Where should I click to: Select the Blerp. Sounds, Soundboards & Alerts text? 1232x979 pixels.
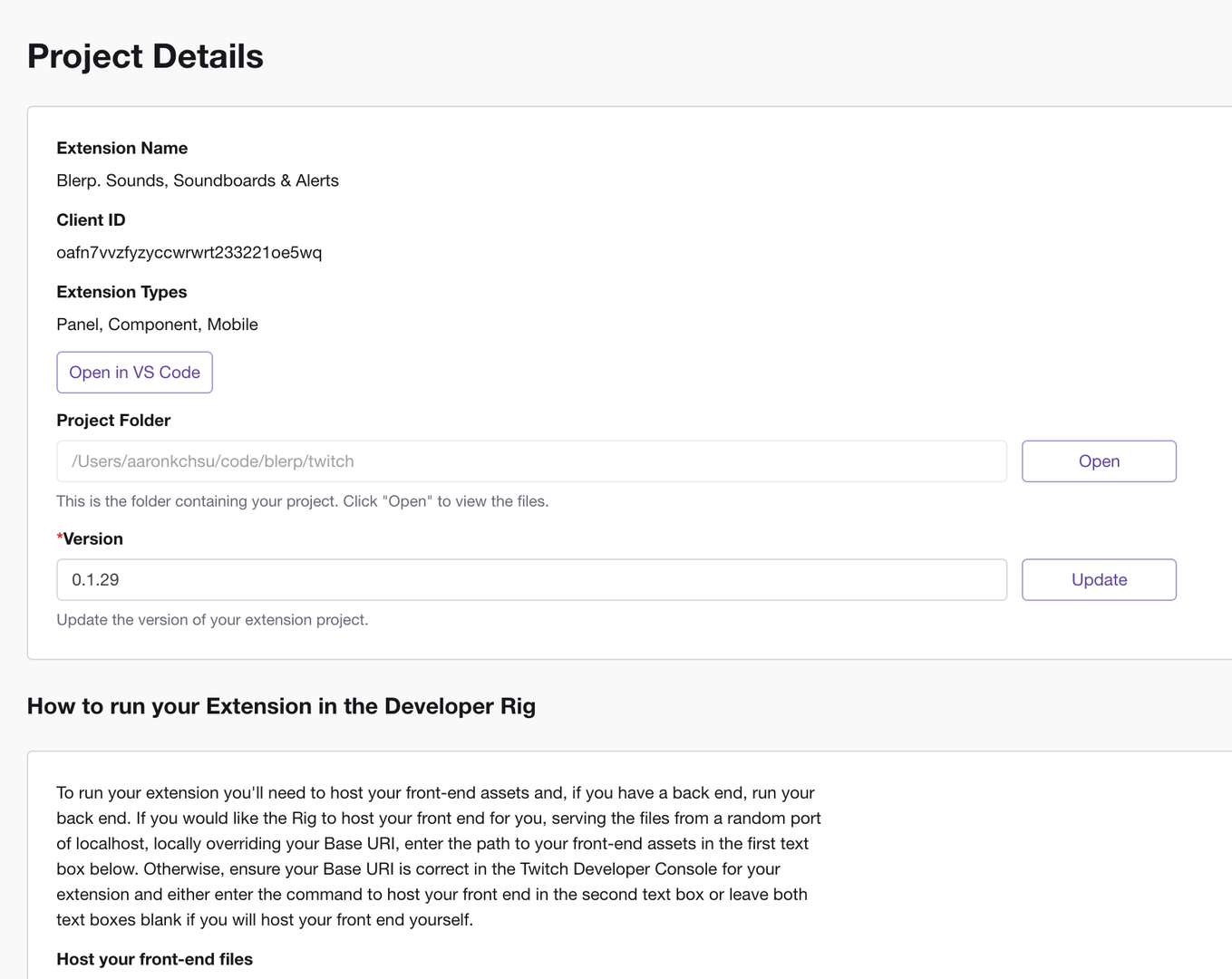pyautogui.click(x=198, y=180)
